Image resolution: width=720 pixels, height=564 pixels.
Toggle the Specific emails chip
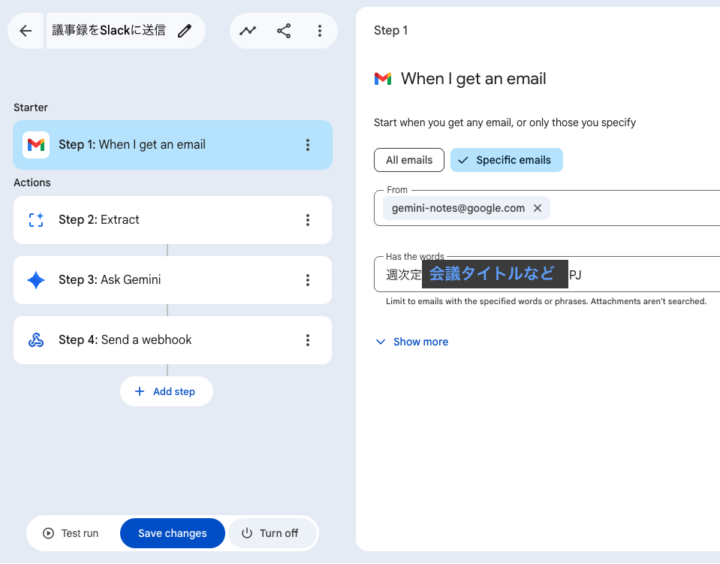pos(506,160)
